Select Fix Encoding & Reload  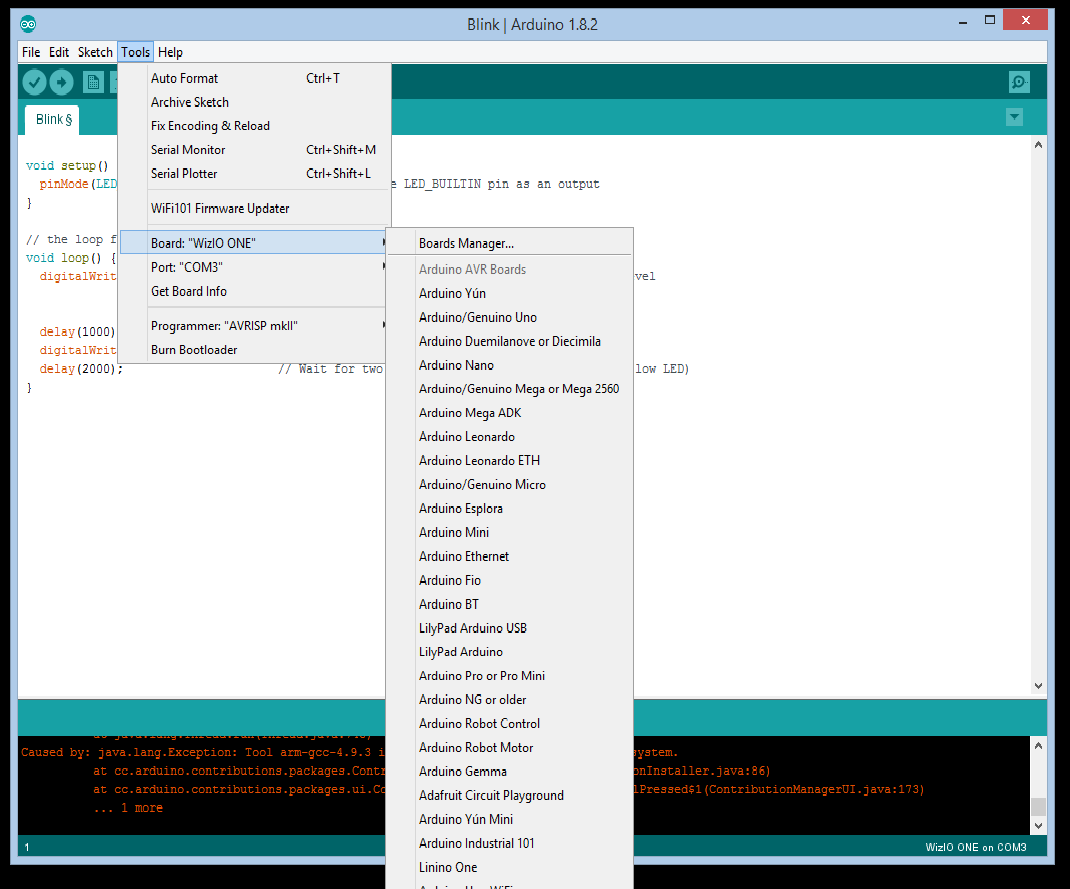pos(254,126)
